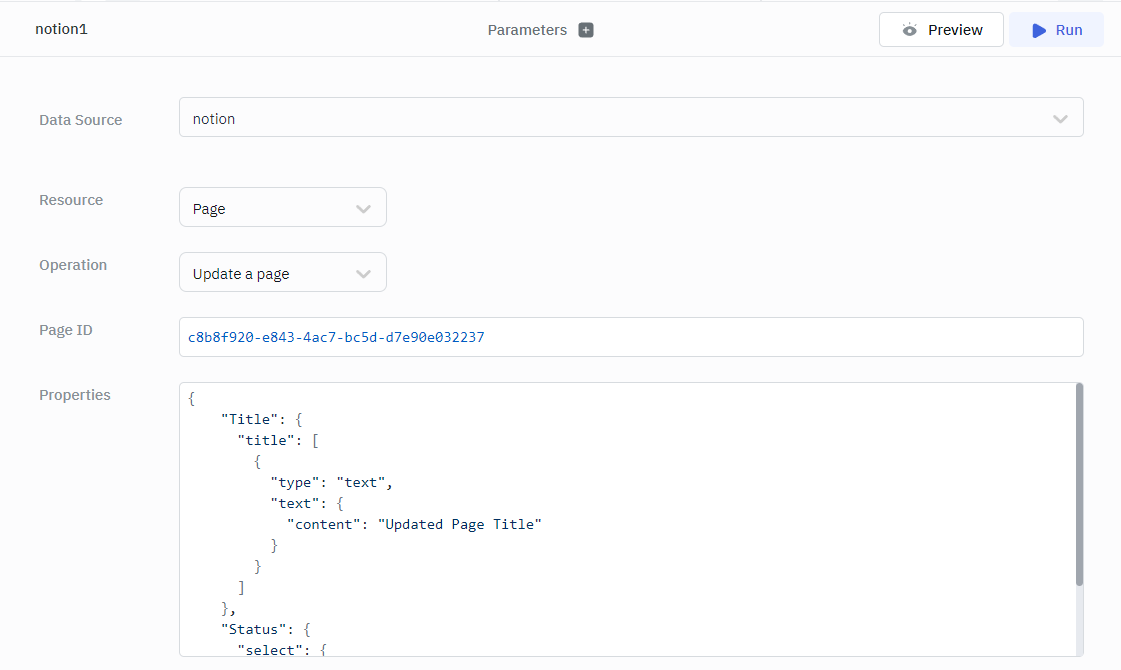Open the Data Source dropdown set to notion
Screen dimensions: 1121x670
click(x=630, y=118)
